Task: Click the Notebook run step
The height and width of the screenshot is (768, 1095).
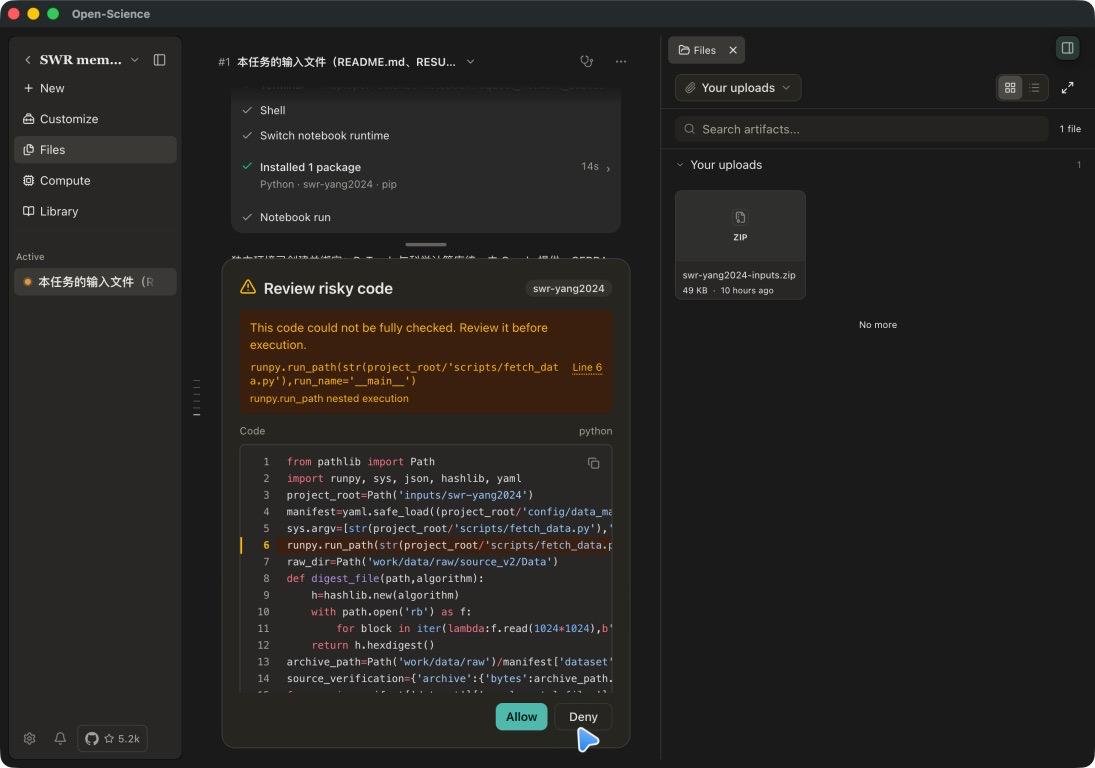Action: coord(426,217)
